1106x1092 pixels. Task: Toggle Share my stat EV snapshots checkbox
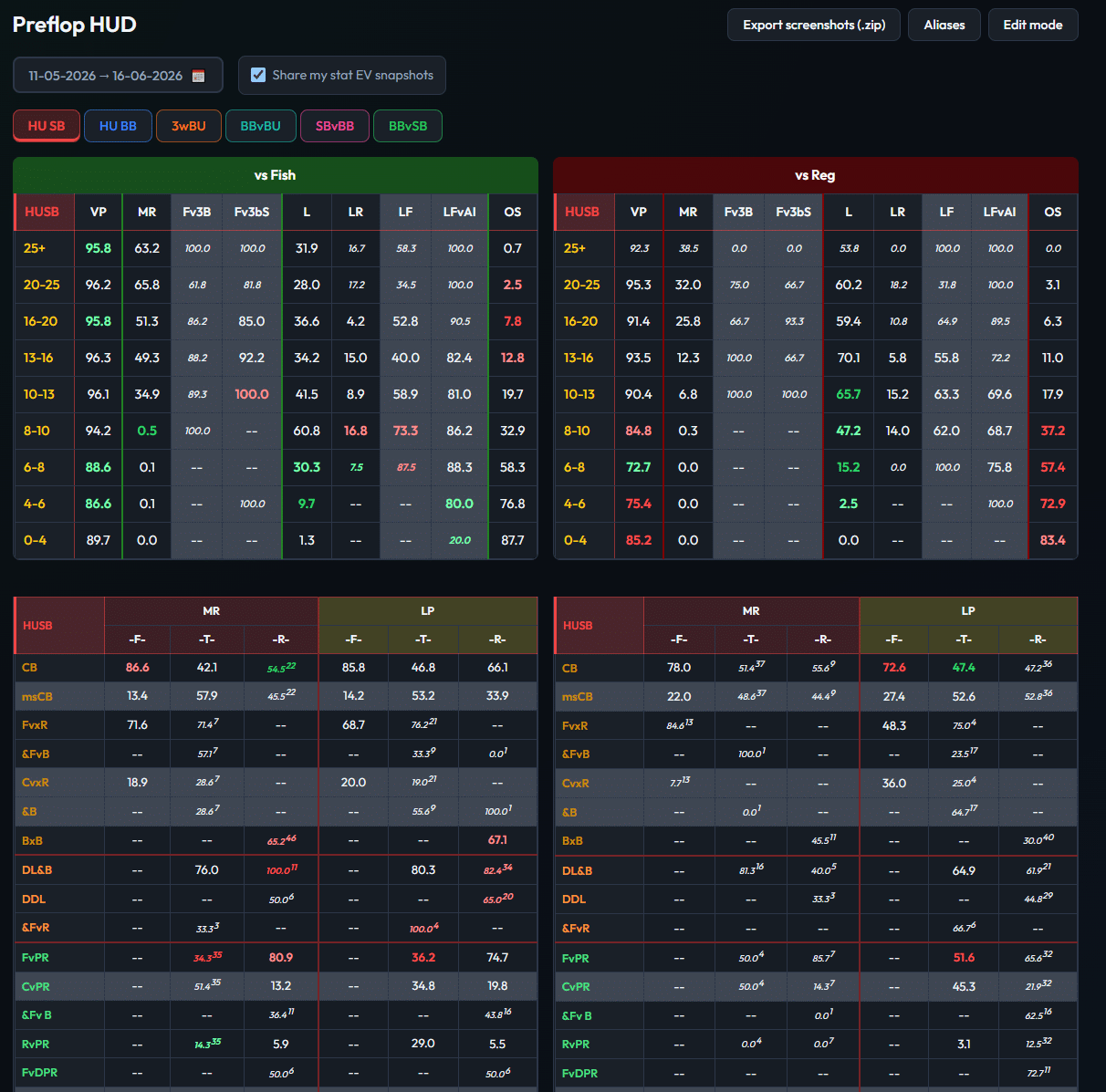pyautogui.click(x=258, y=75)
